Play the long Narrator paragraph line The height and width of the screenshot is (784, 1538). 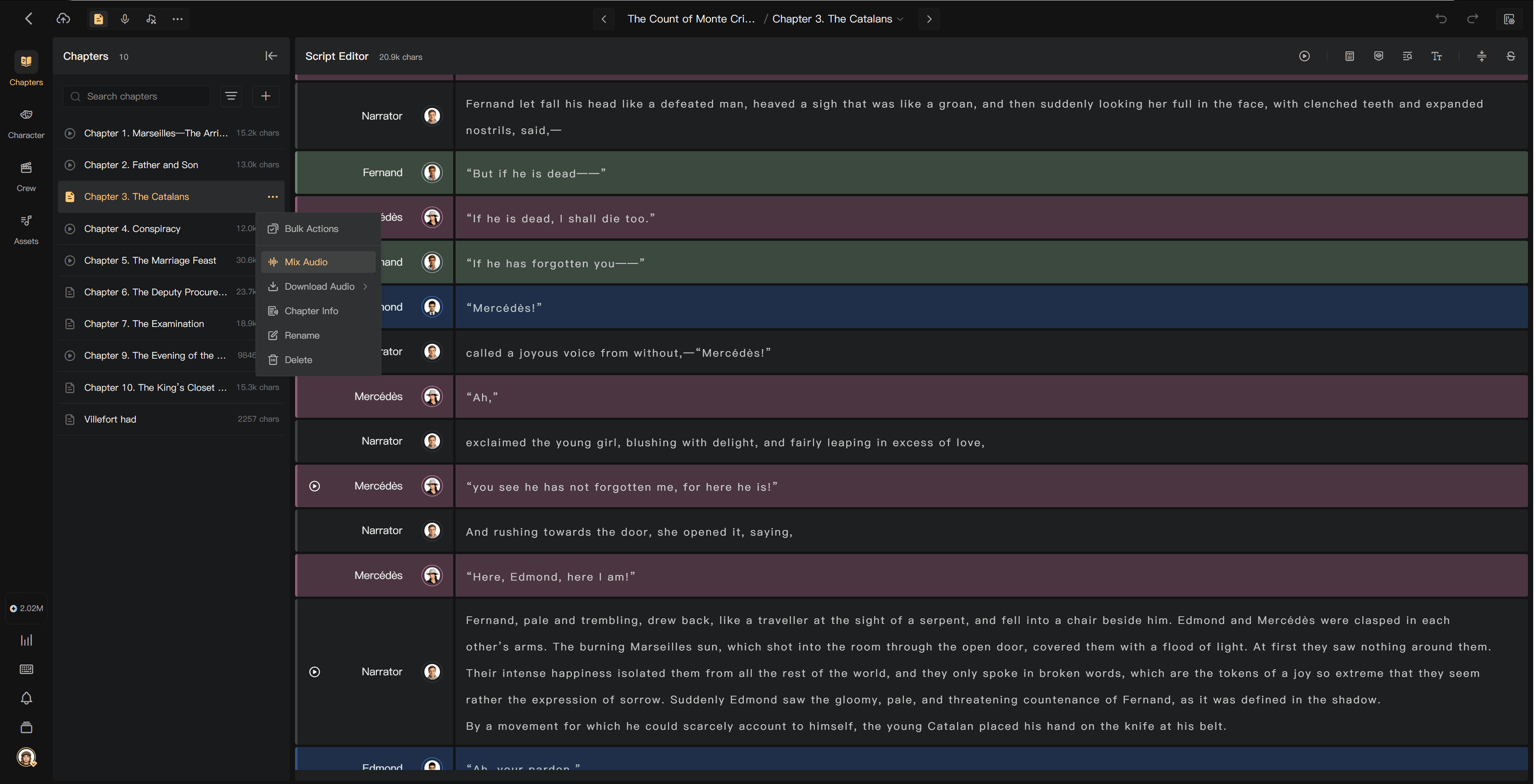[x=315, y=672]
